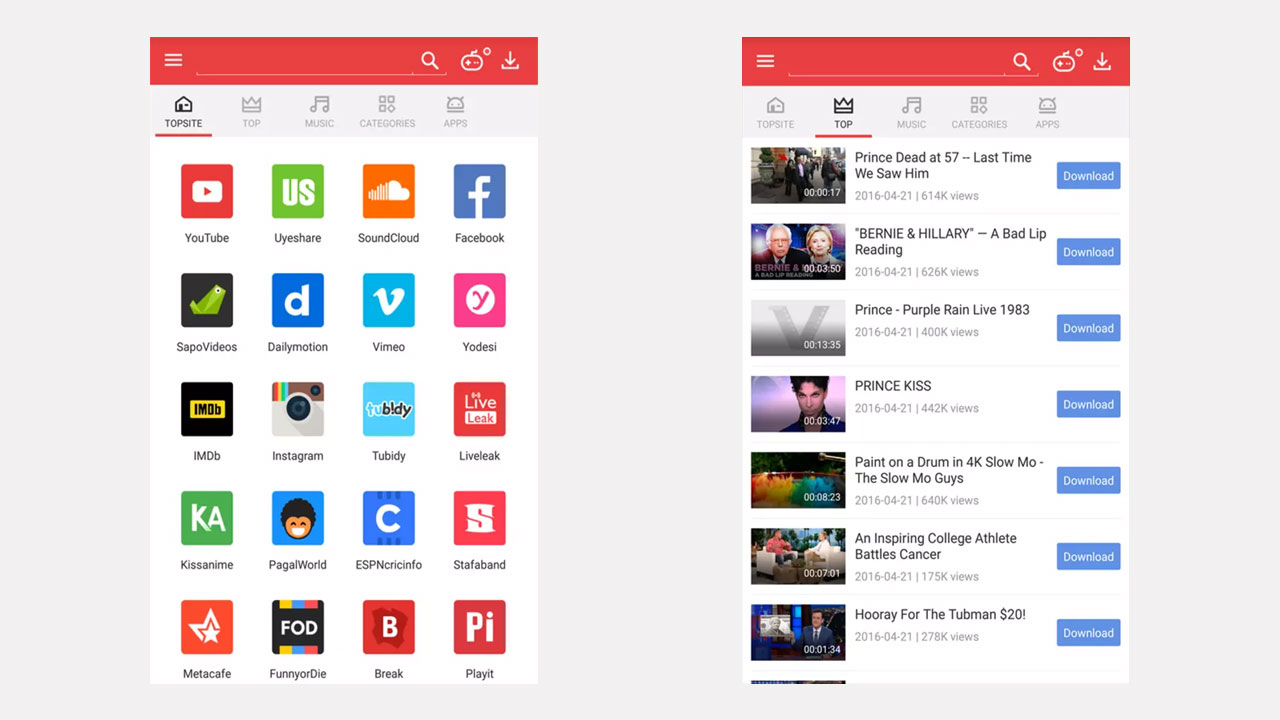Open the Metacafe site icon
This screenshot has width=1280, height=720.
tap(207, 627)
